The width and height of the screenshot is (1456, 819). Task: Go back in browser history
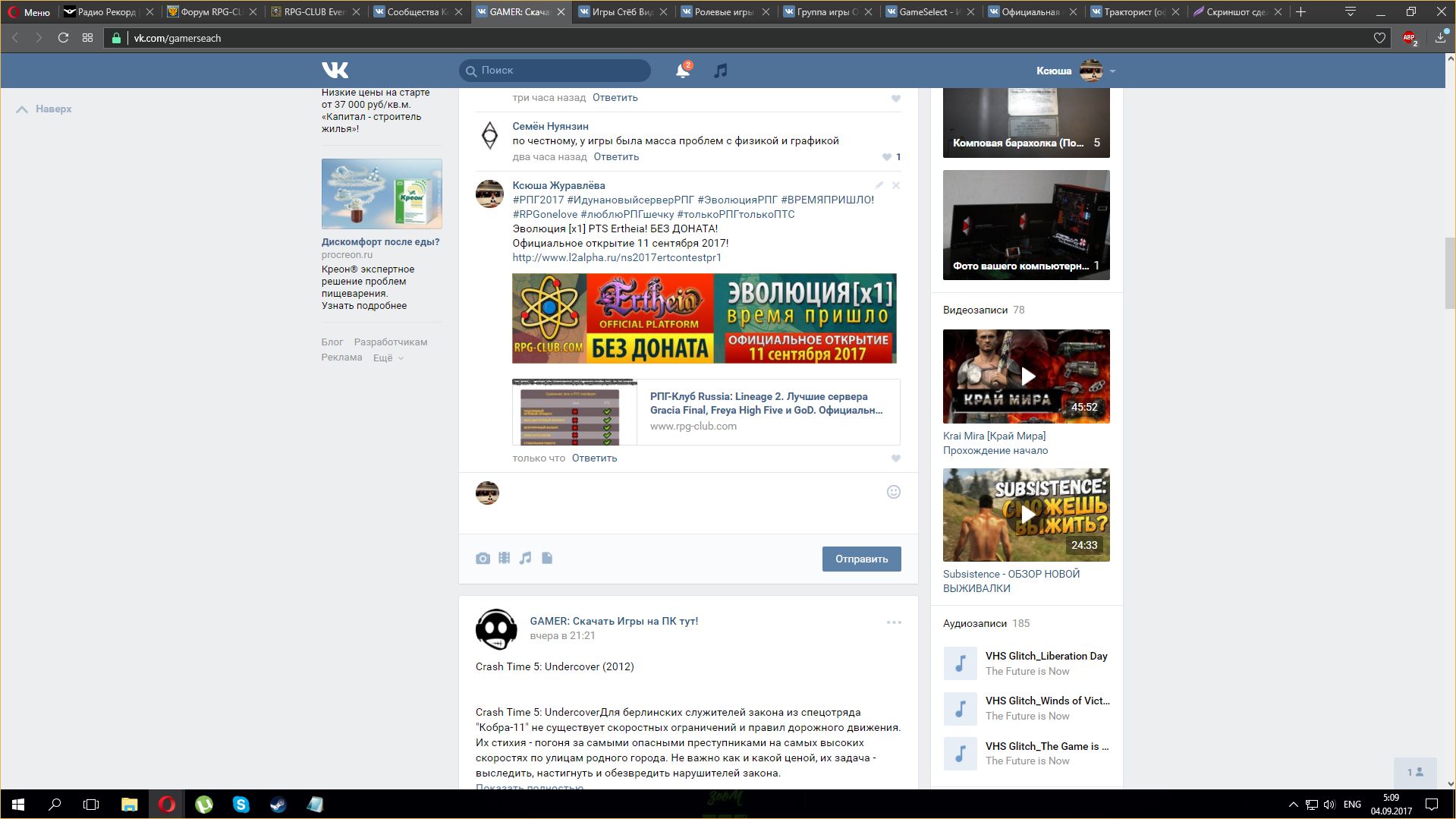14,38
